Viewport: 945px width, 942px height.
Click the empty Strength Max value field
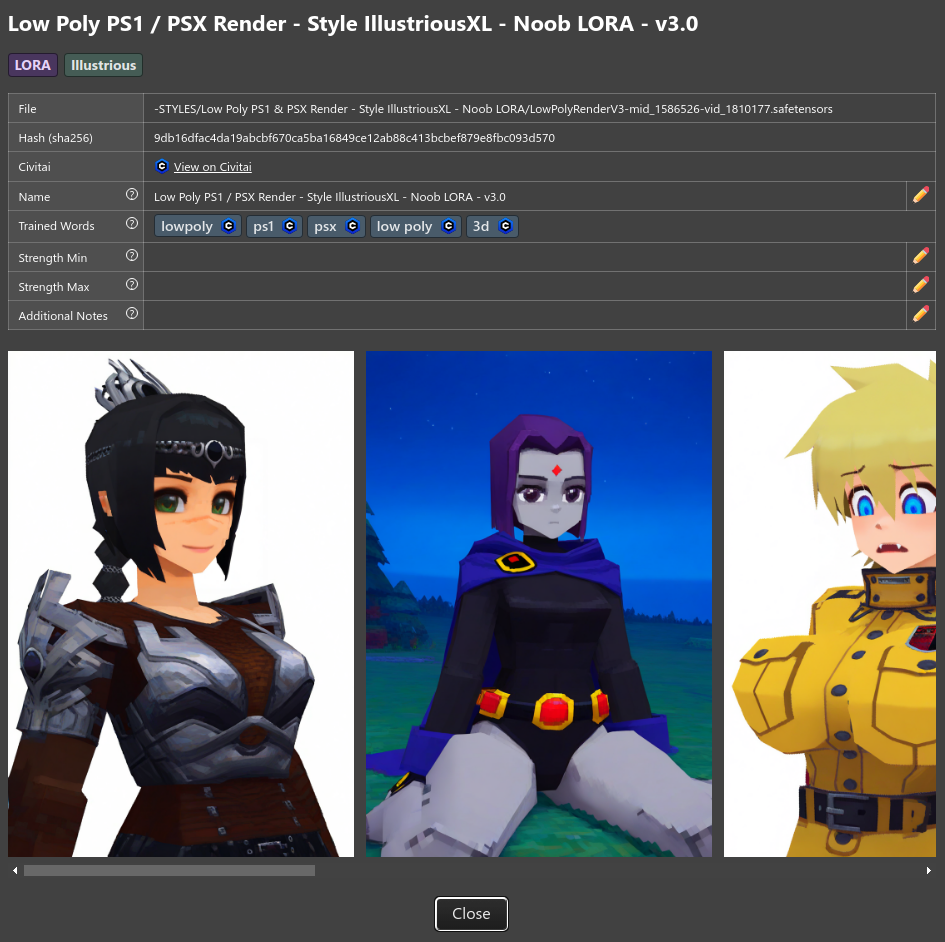(525, 286)
